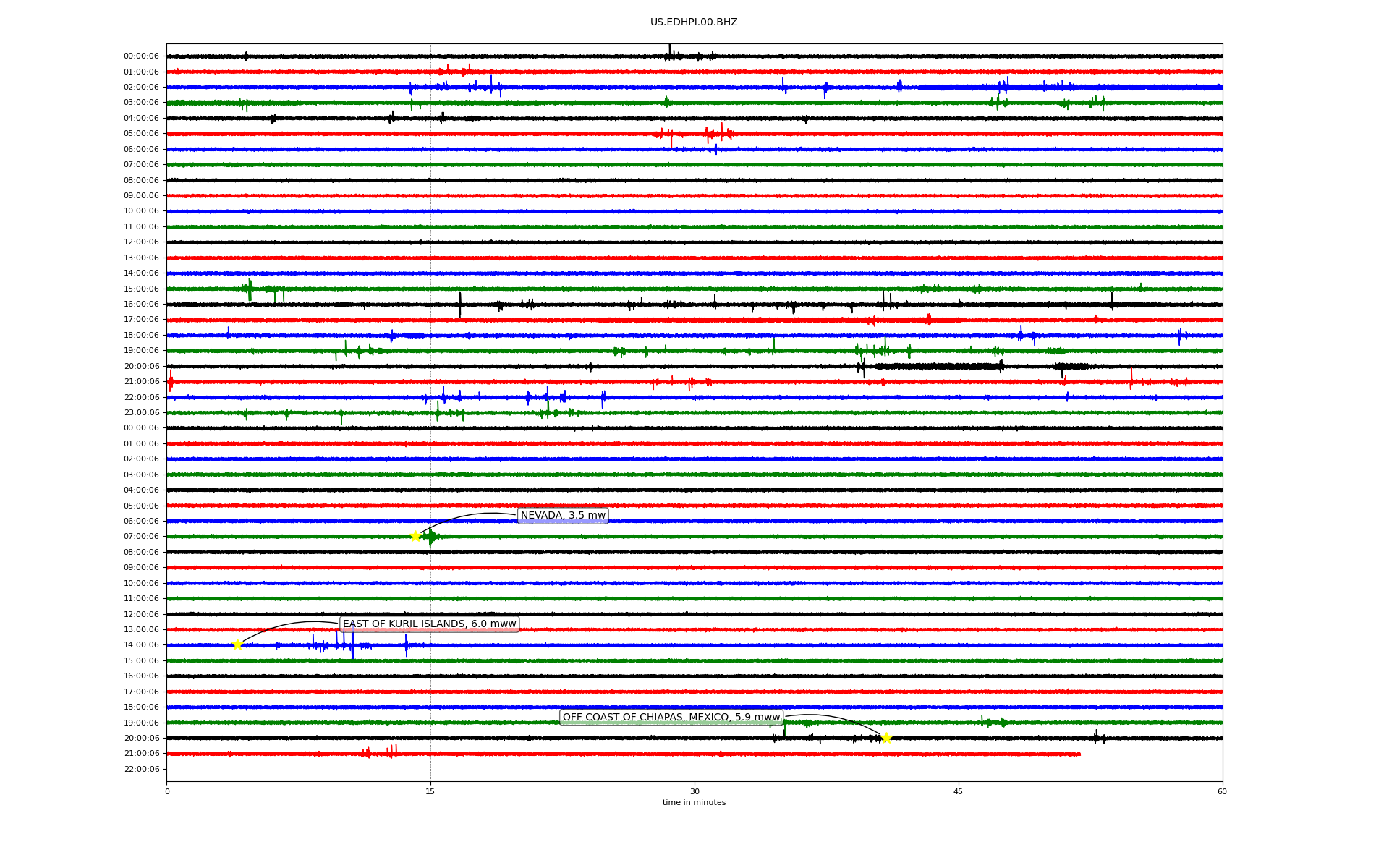Click the East of Kuril Islands star marker
The width and height of the screenshot is (1389, 868).
point(237,644)
